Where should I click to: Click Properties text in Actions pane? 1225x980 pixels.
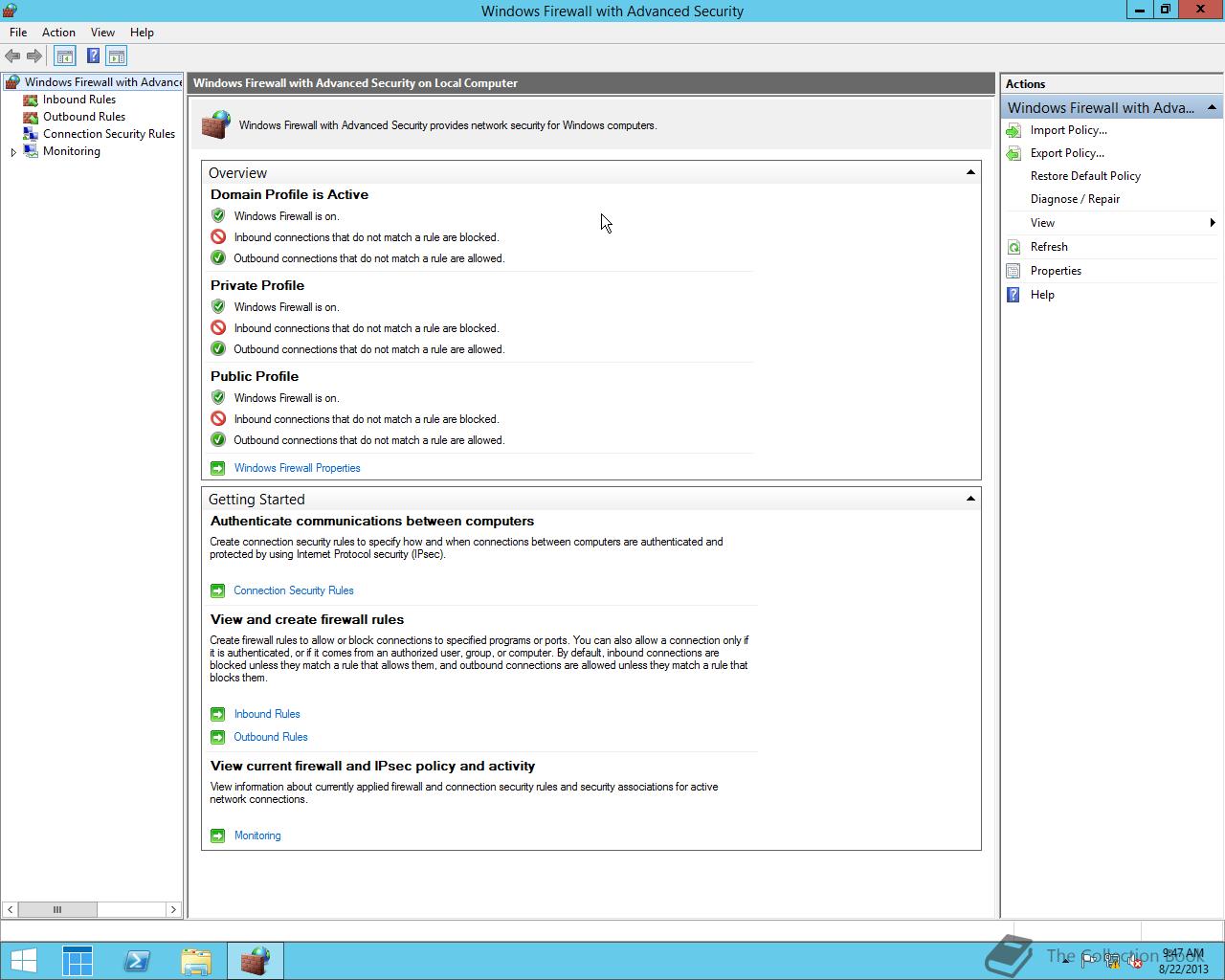click(x=1056, y=271)
